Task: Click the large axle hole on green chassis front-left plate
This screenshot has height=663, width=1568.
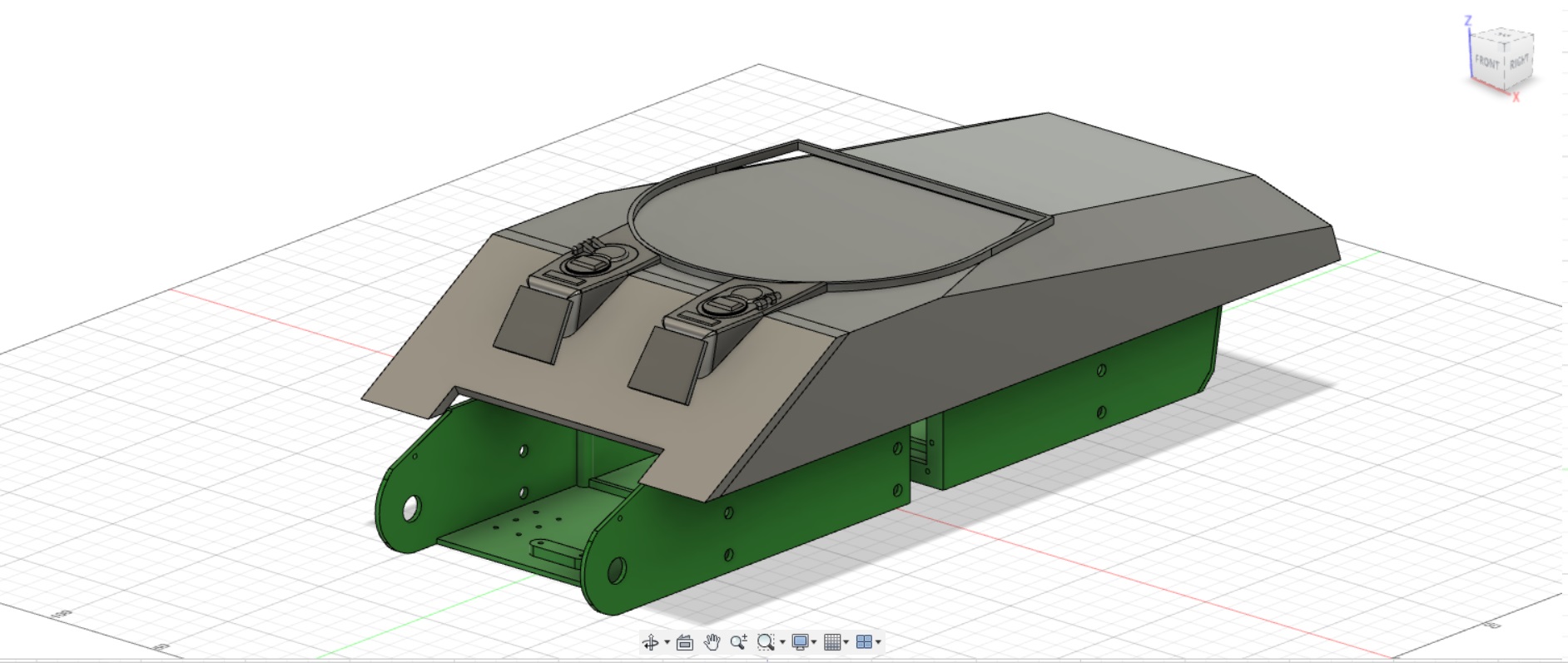Action: click(410, 508)
